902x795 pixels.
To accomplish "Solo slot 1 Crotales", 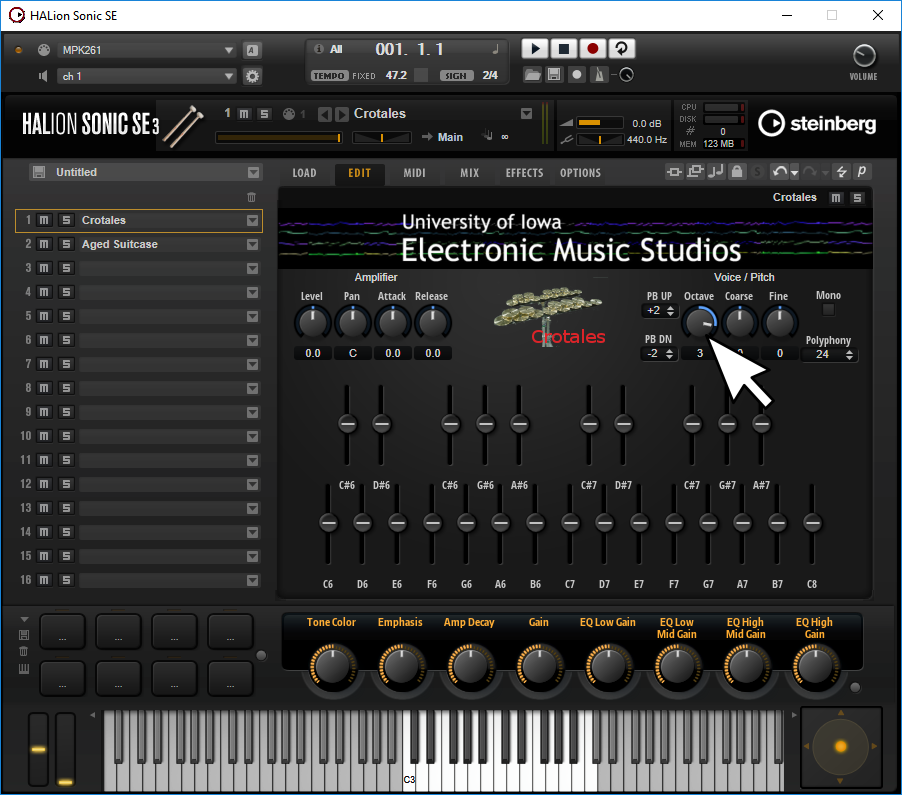I will coord(66,220).
